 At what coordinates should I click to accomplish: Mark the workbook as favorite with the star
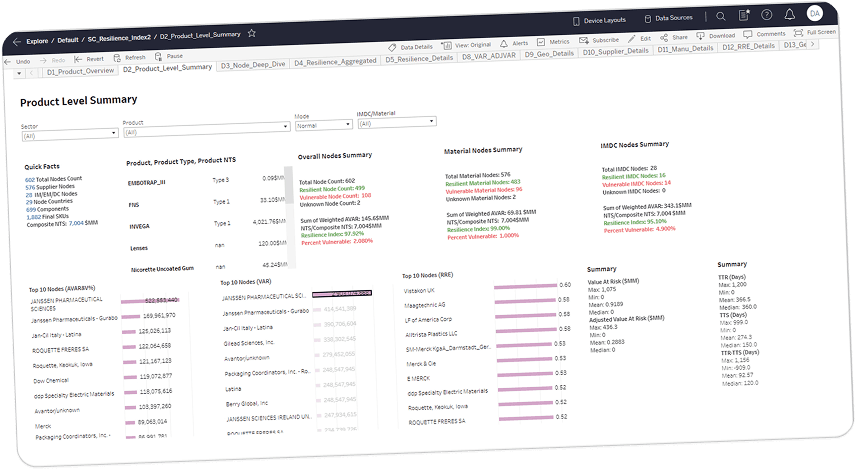(251, 33)
